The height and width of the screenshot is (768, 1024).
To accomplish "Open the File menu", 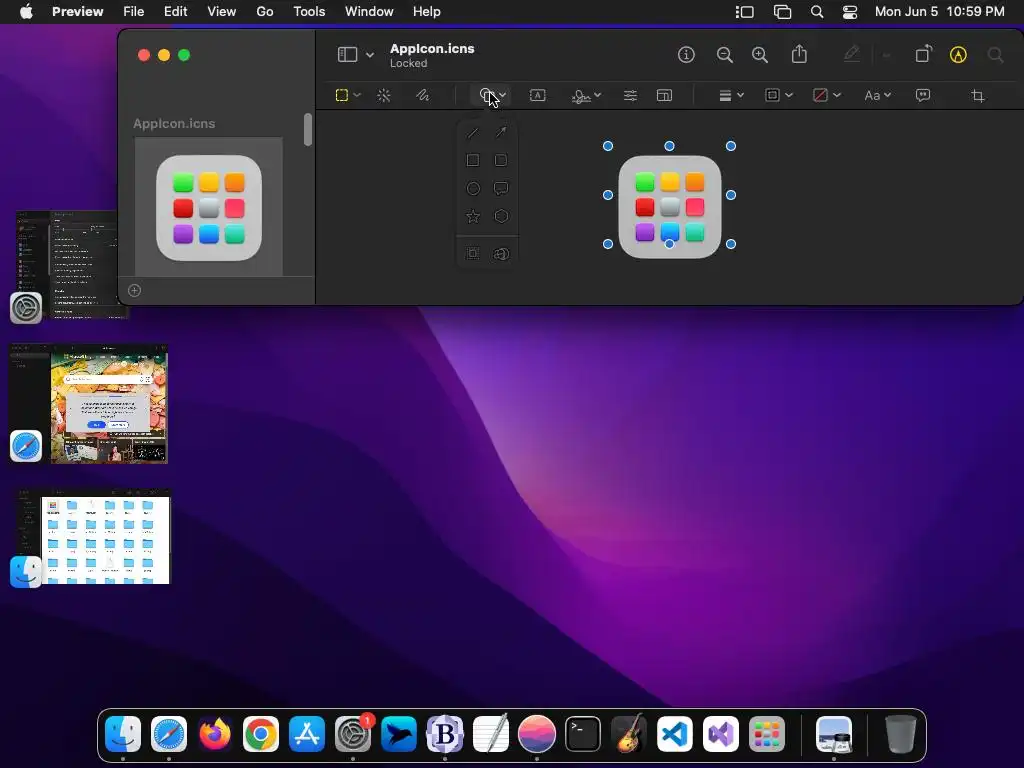I will point(133,12).
